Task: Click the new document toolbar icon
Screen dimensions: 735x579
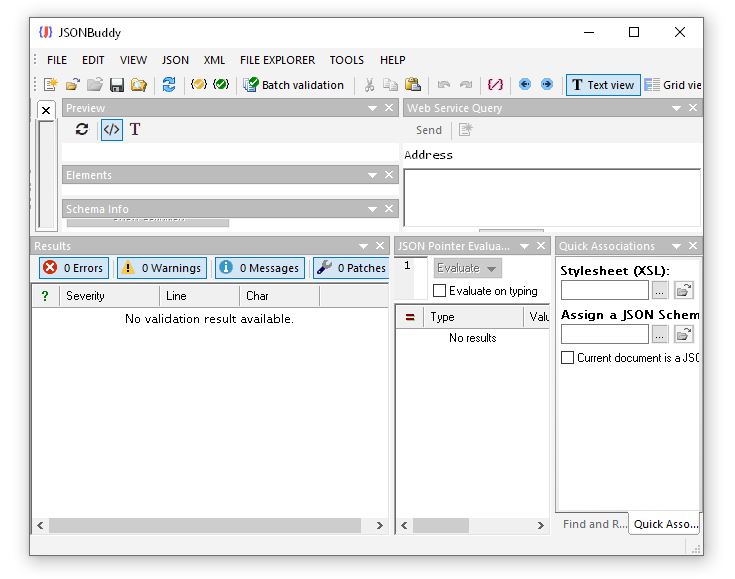Action: [x=50, y=85]
